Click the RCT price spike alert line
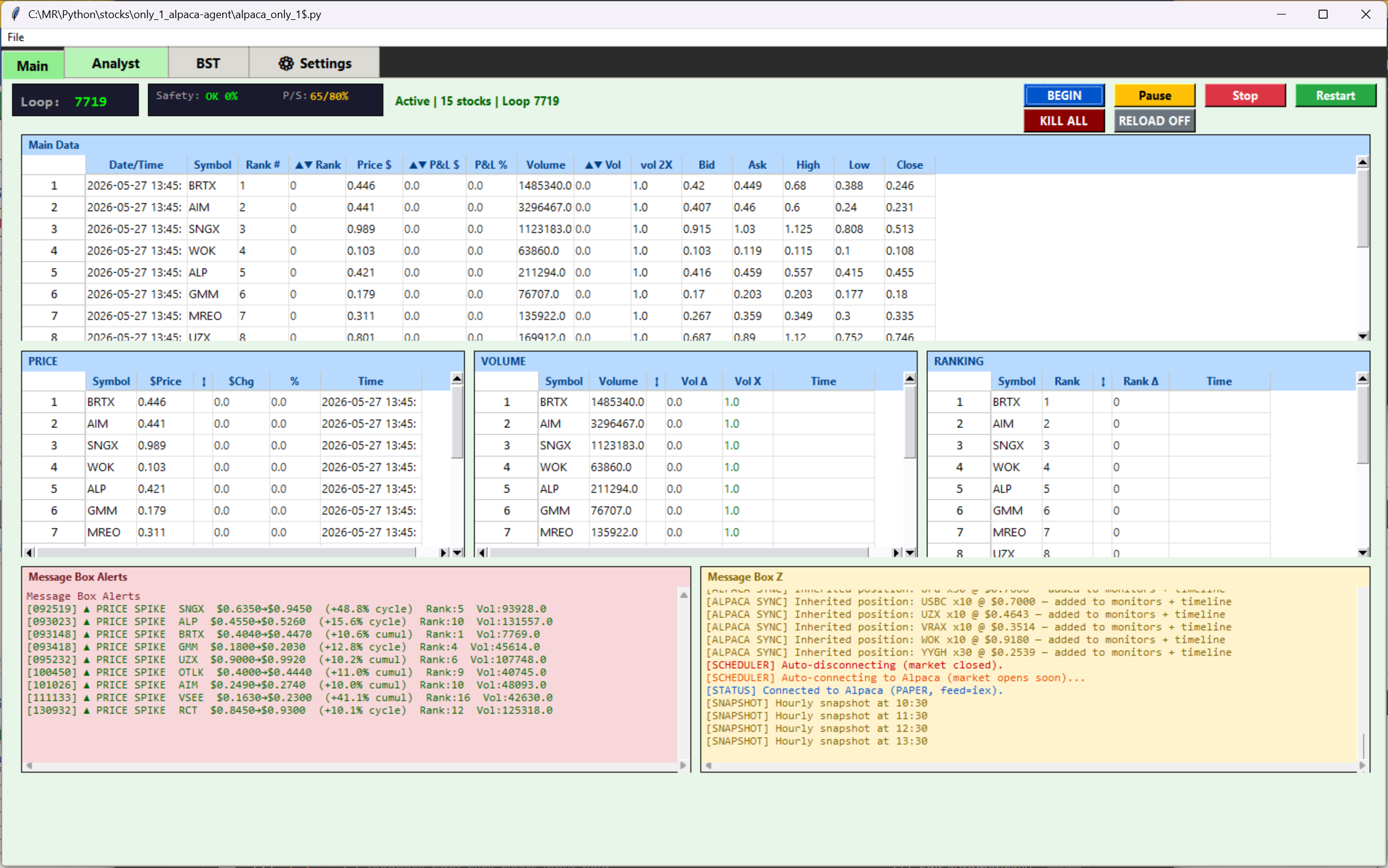Image resolution: width=1388 pixels, height=868 pixels. coord(290,710)
